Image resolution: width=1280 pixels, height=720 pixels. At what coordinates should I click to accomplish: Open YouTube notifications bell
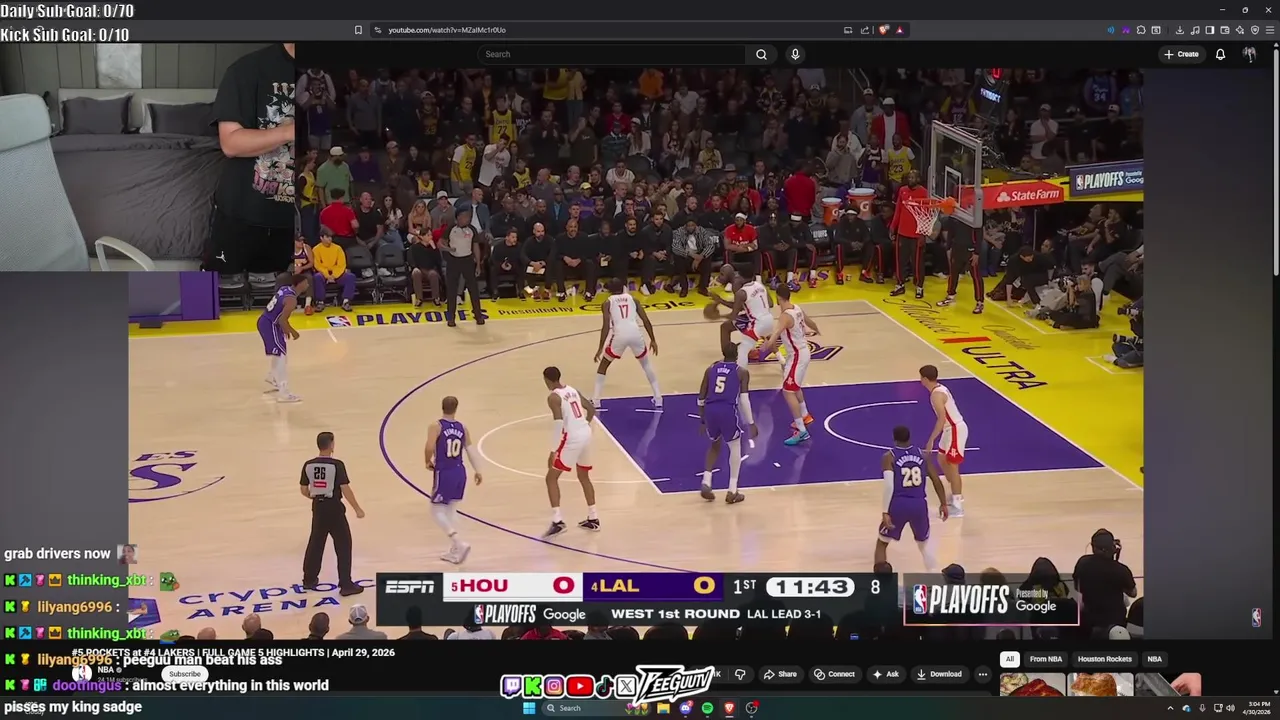coord(1220,54)
